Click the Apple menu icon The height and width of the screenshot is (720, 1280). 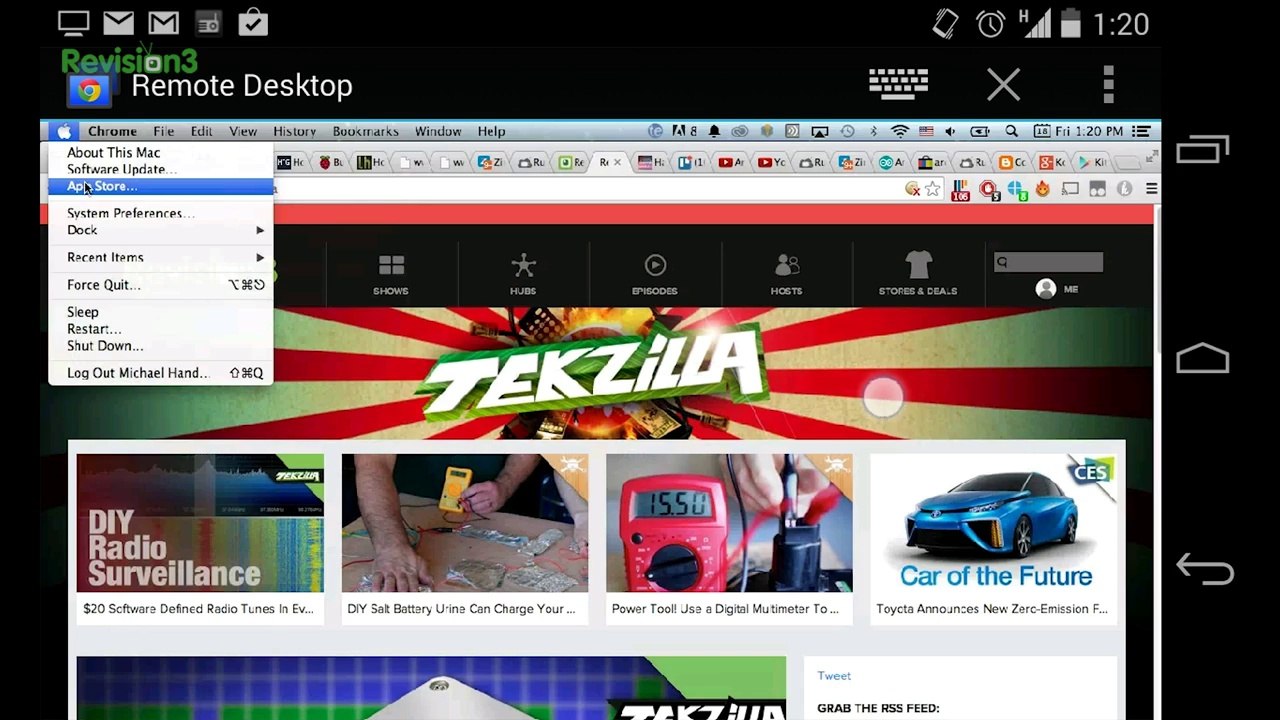click(x=63, y=131)
